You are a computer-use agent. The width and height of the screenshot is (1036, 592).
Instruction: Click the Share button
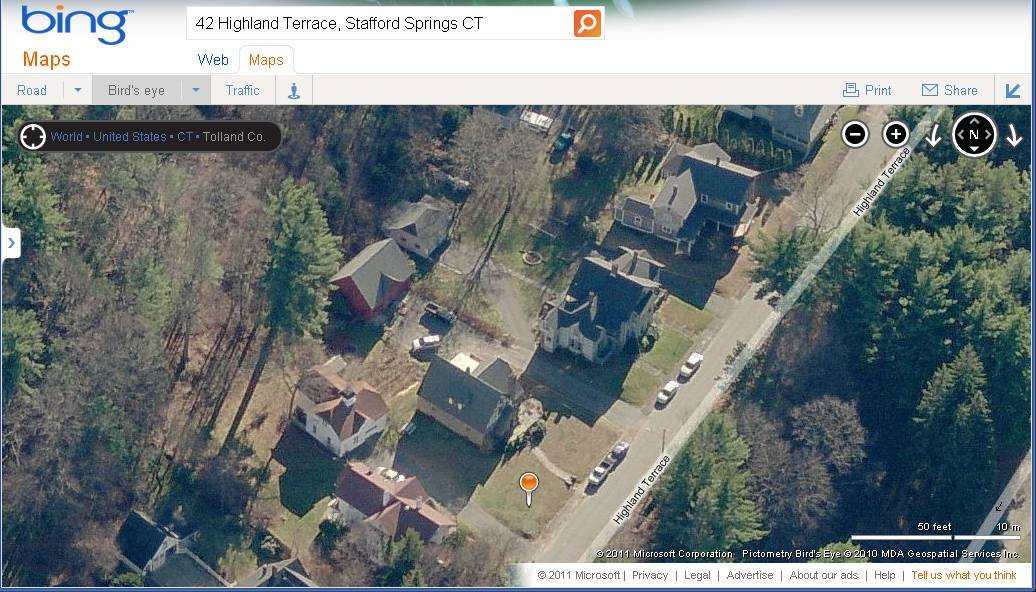click(949, 91)
